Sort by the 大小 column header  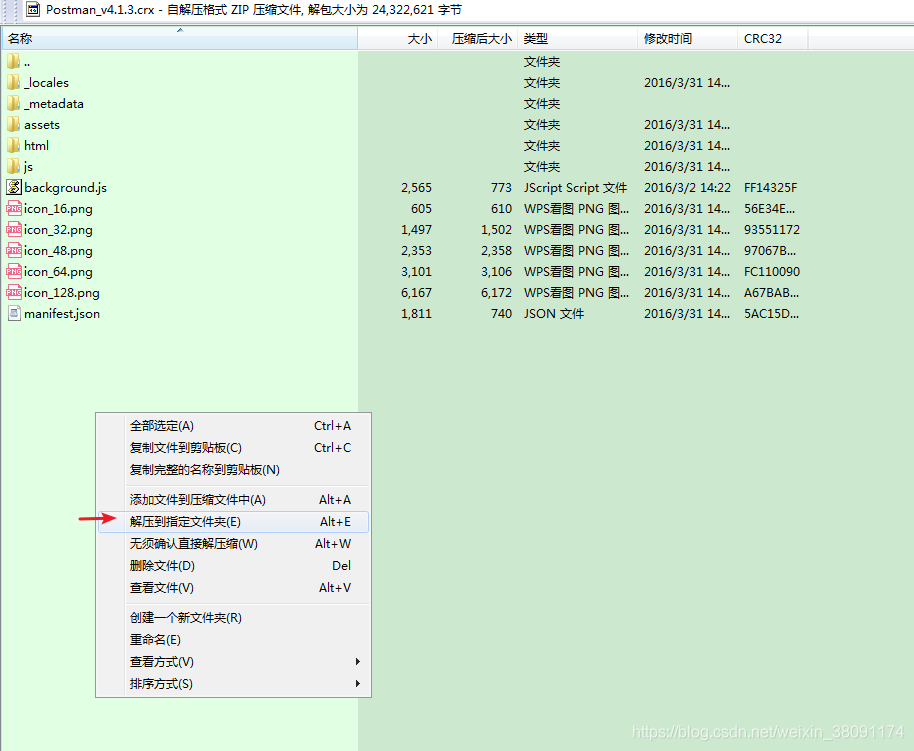(398, 38)
